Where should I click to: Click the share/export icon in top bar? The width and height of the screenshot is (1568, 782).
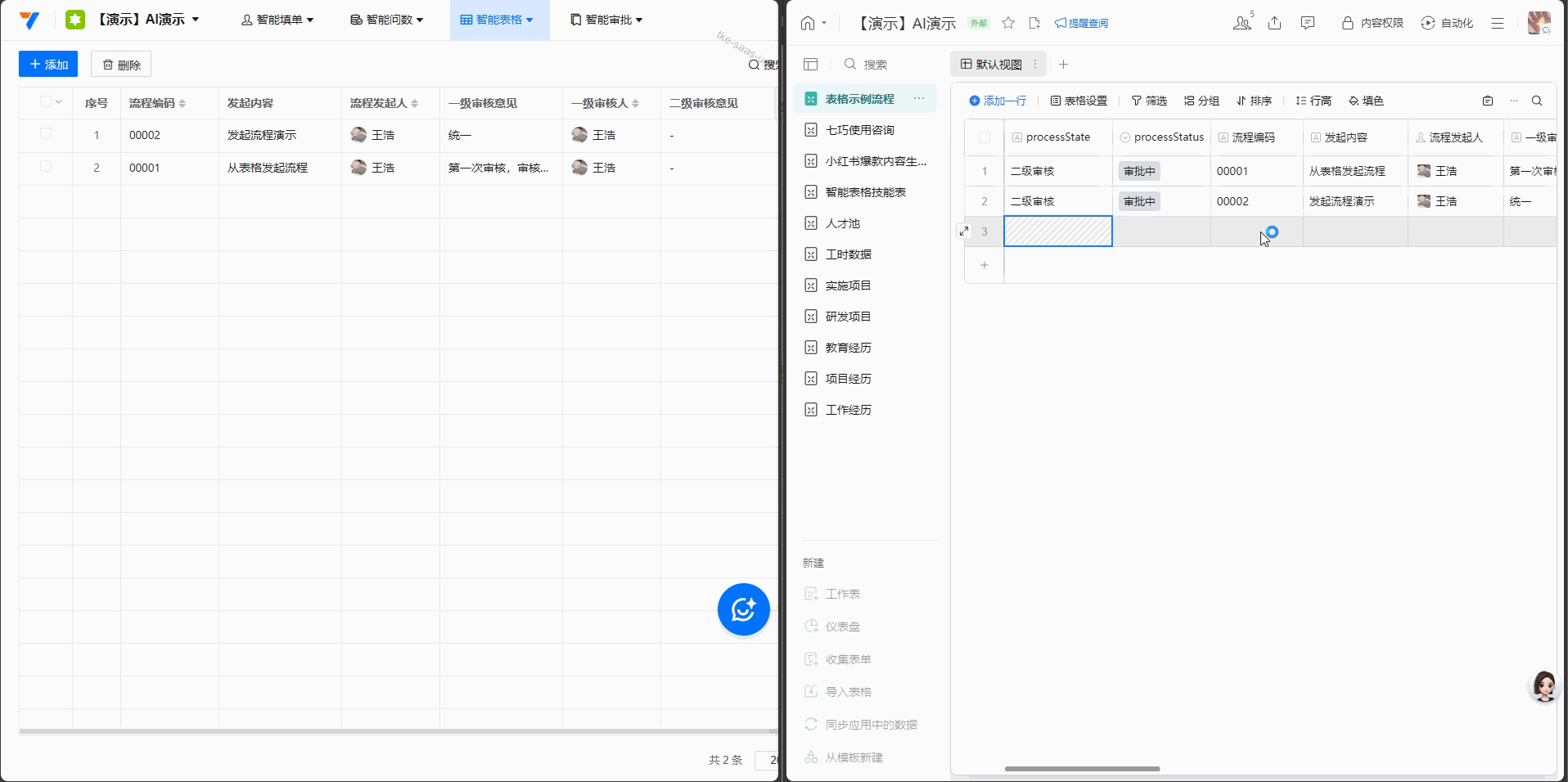coord(1274,23)
